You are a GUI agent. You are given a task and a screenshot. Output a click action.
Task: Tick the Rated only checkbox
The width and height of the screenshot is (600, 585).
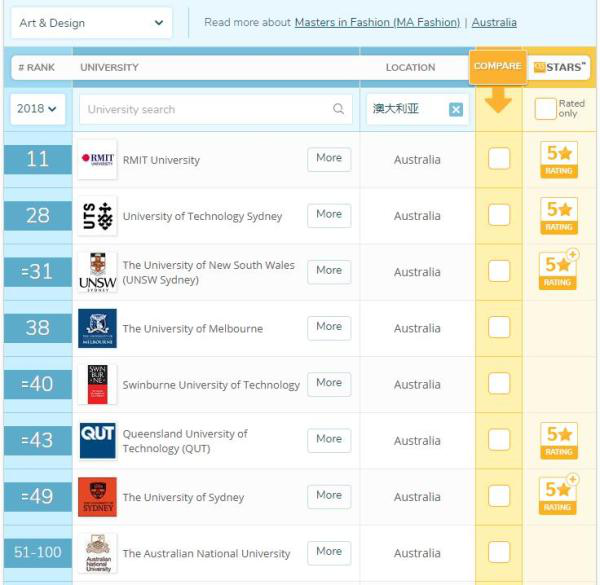click(545, 109)
